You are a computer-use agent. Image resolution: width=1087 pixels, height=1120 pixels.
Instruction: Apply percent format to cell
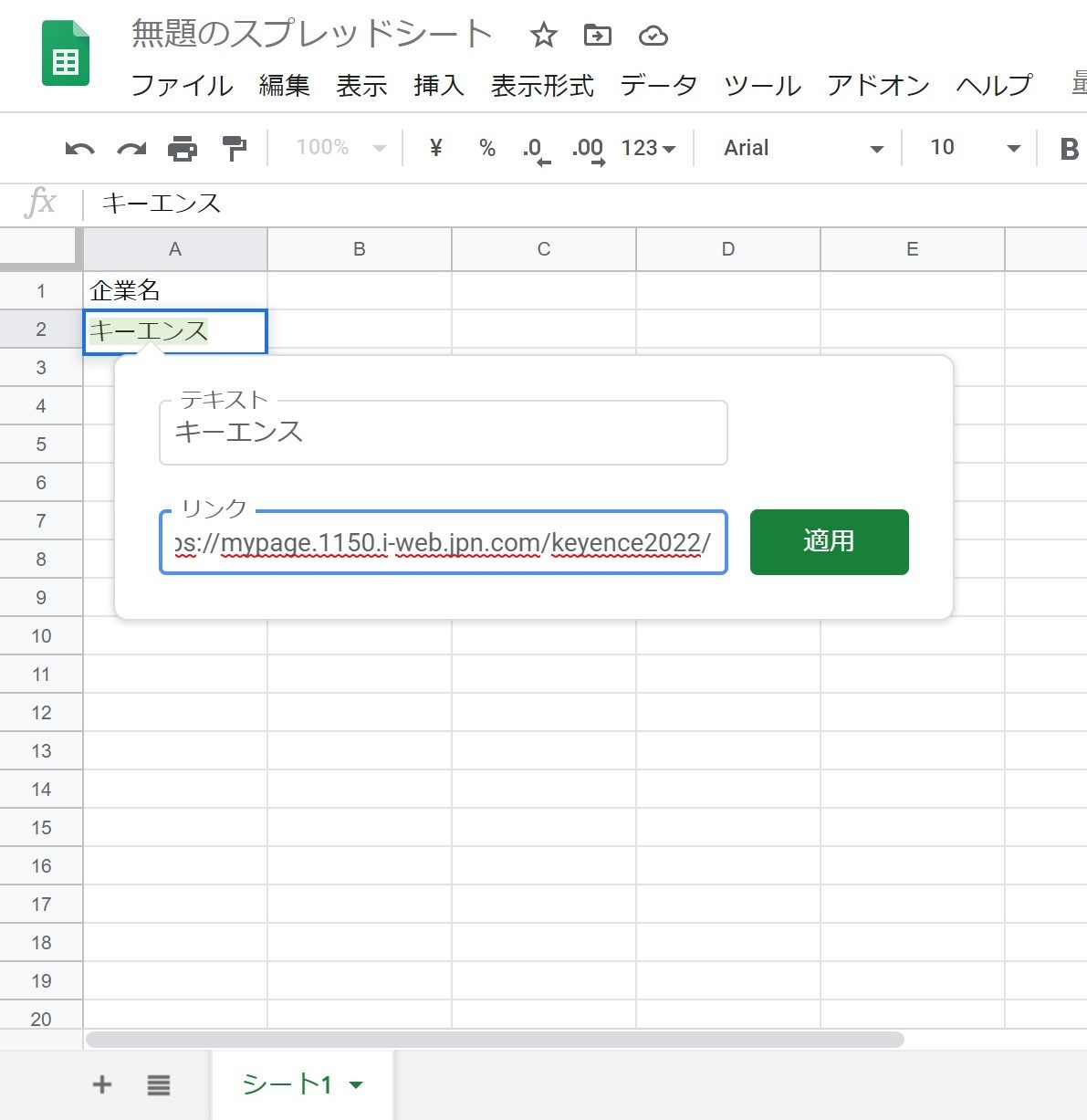tap(487, 148)
